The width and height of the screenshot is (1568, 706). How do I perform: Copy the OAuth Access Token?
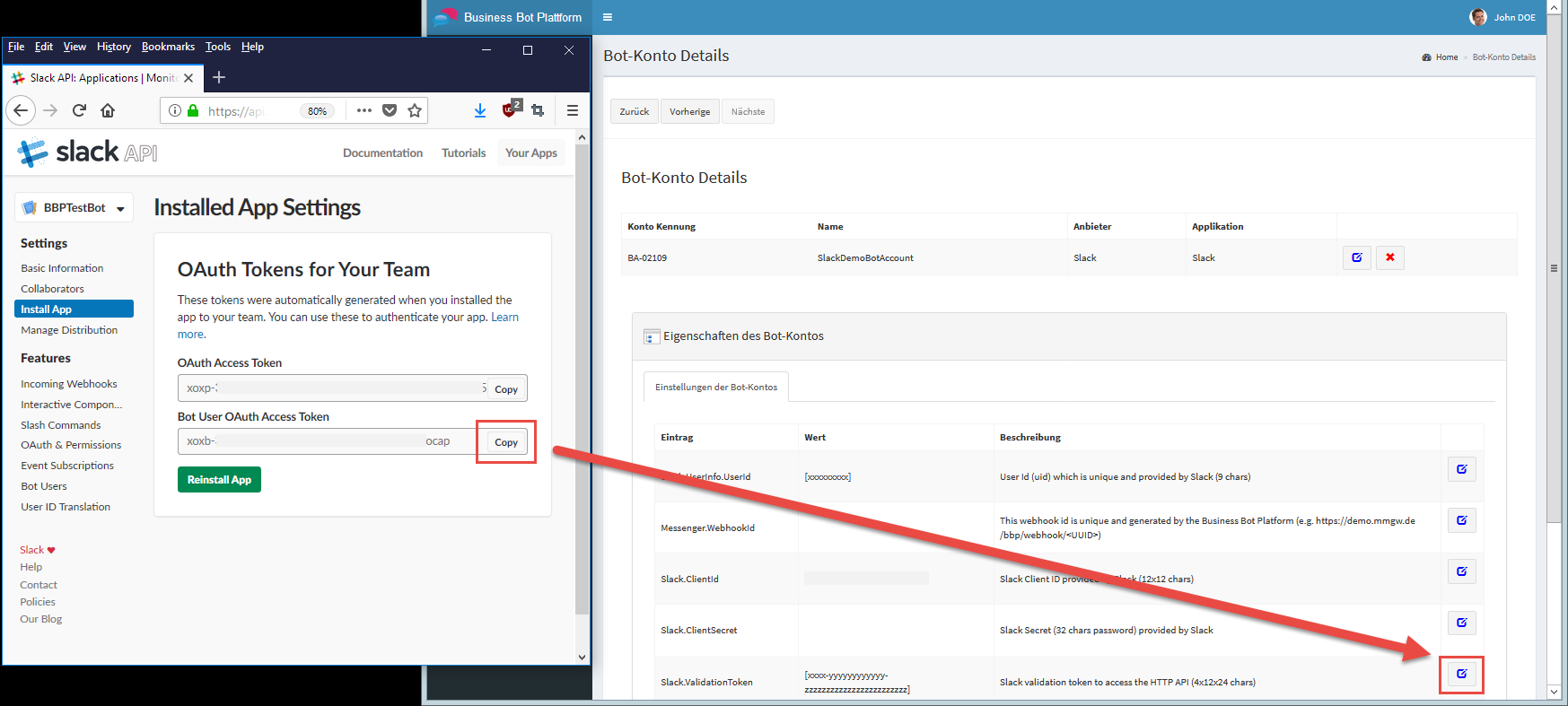pyautogui.click(x=506, y=389)
